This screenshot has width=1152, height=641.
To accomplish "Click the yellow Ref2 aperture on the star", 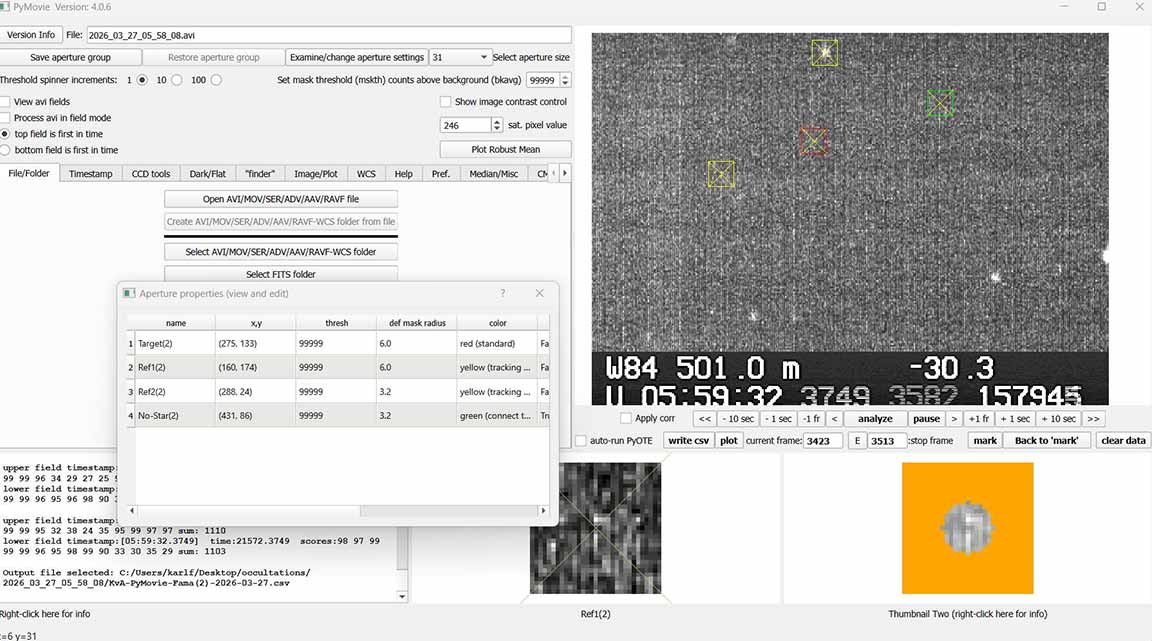I will tap(824, 53).
